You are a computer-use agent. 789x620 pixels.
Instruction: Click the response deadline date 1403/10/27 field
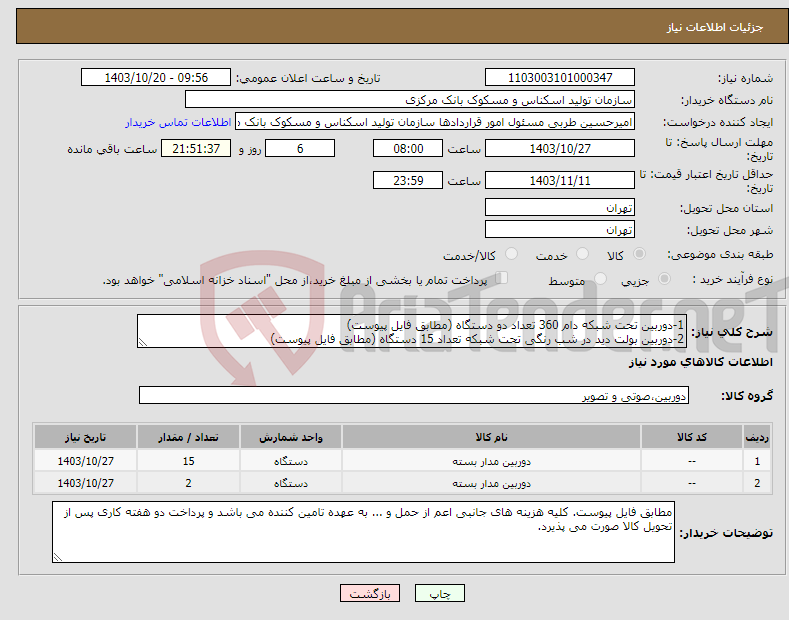coord(560,148)
